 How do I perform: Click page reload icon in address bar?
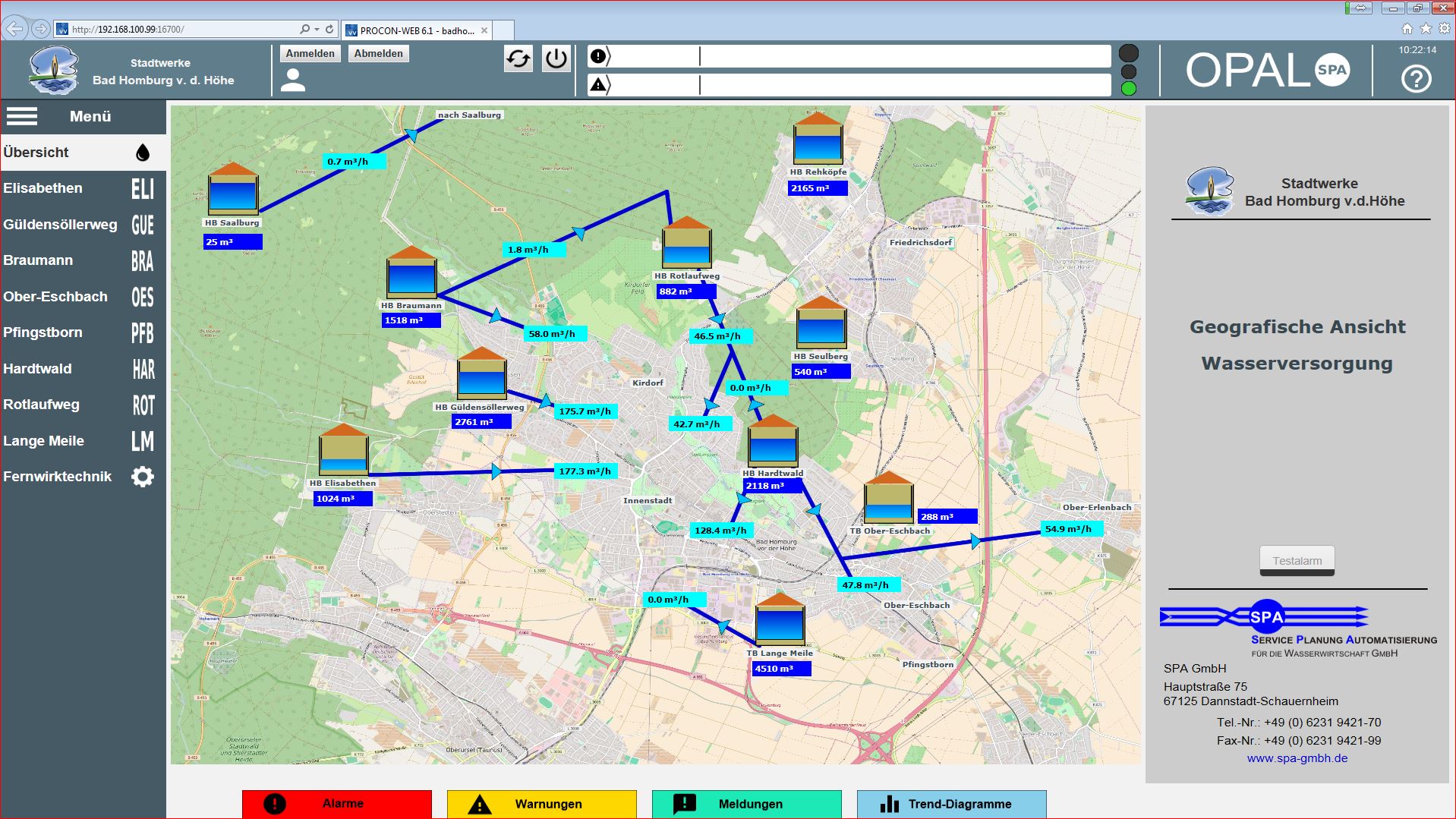329,30
